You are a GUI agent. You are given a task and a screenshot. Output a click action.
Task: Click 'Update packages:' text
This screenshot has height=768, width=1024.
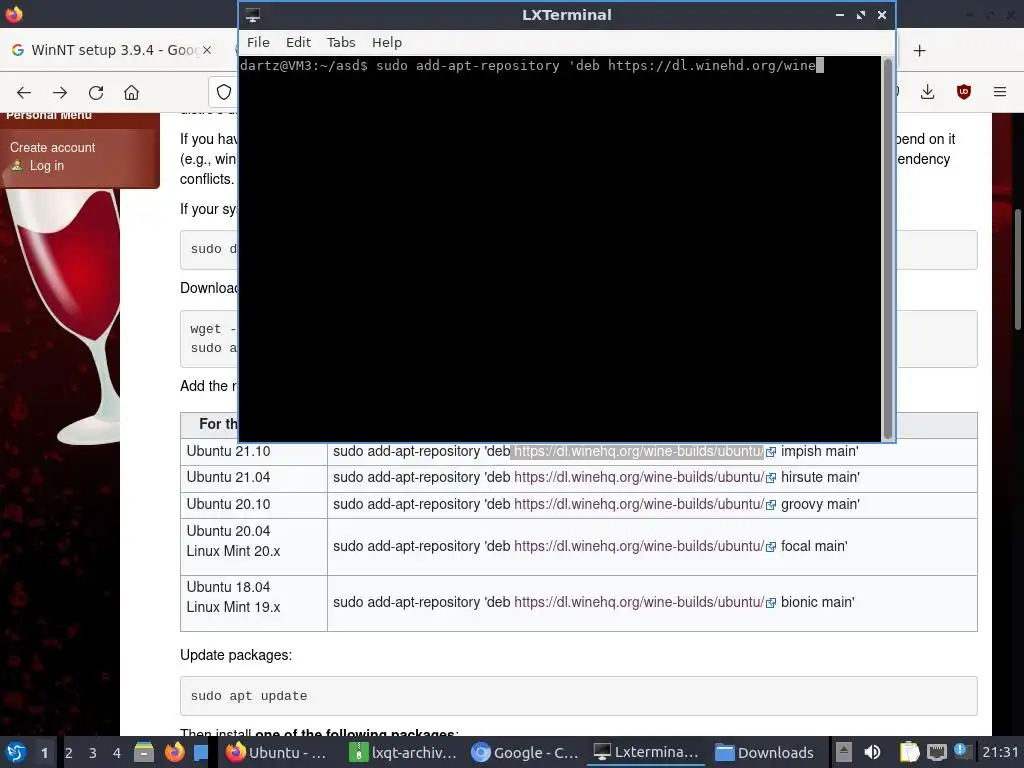click(x=236, y=655)
